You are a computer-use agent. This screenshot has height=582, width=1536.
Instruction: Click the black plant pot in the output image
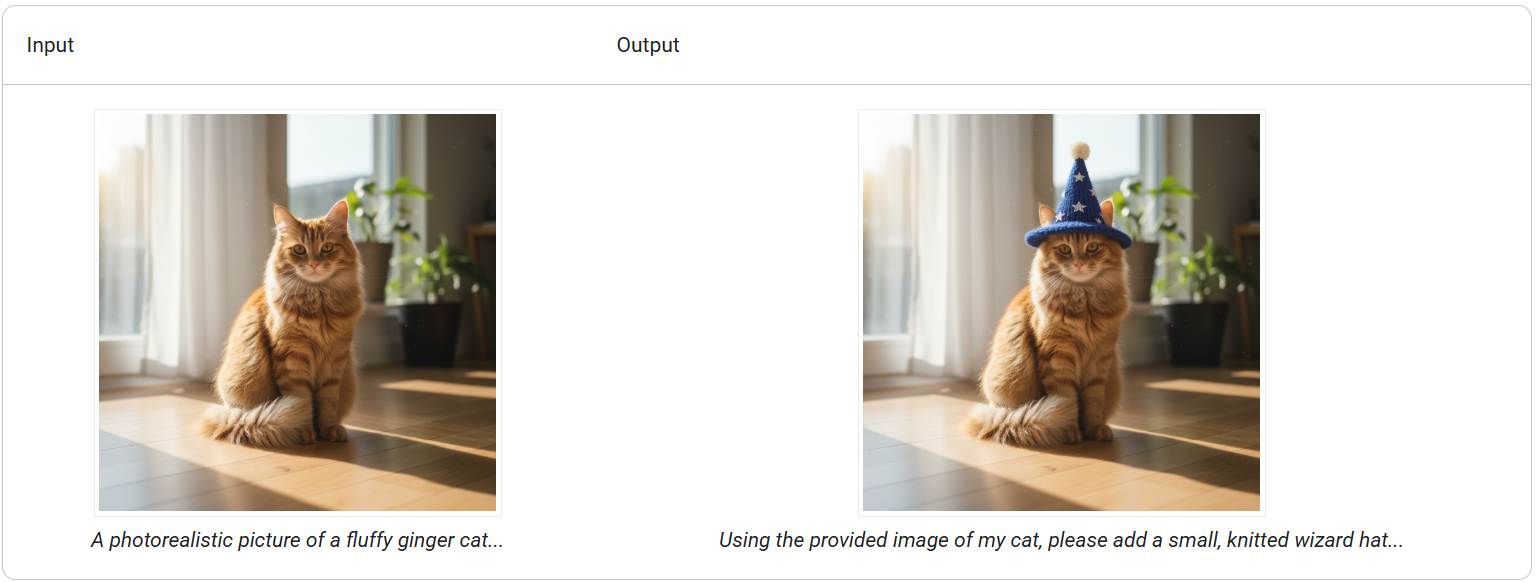(1196, 333)
